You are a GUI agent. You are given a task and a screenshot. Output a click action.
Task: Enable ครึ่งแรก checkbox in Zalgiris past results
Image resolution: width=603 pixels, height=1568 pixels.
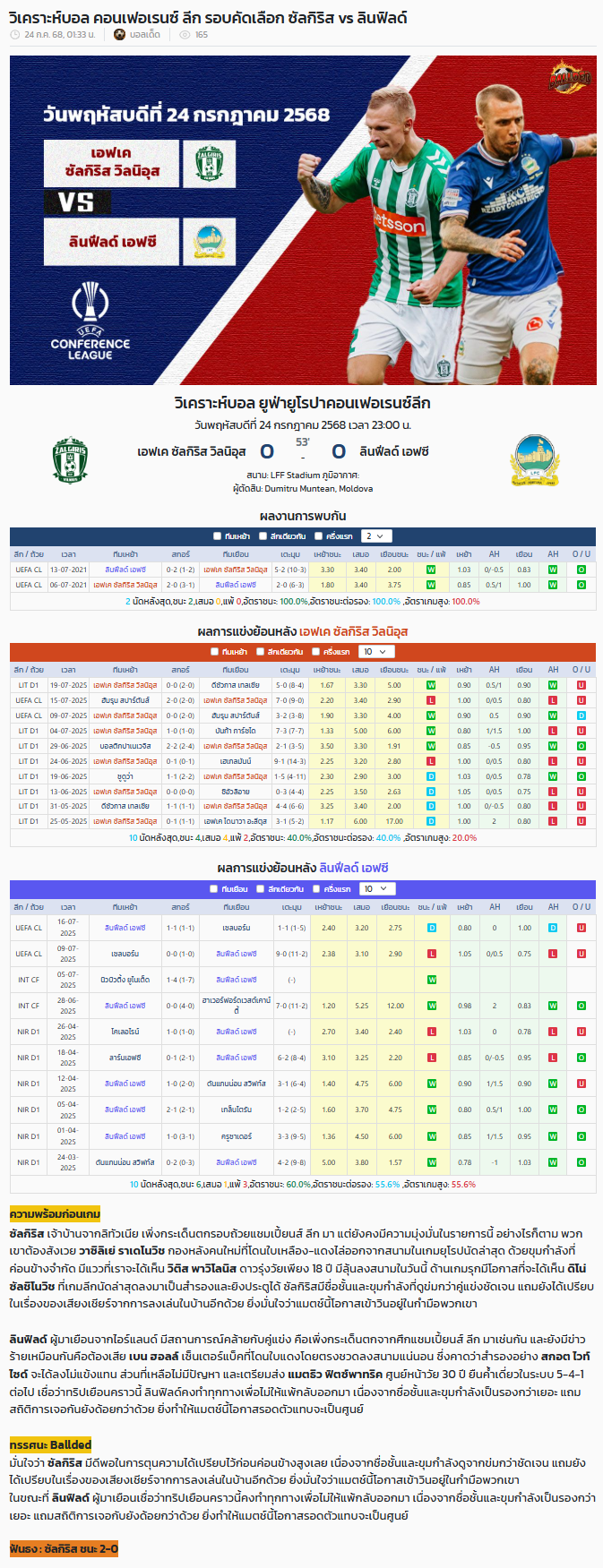(x=316, y=652)
